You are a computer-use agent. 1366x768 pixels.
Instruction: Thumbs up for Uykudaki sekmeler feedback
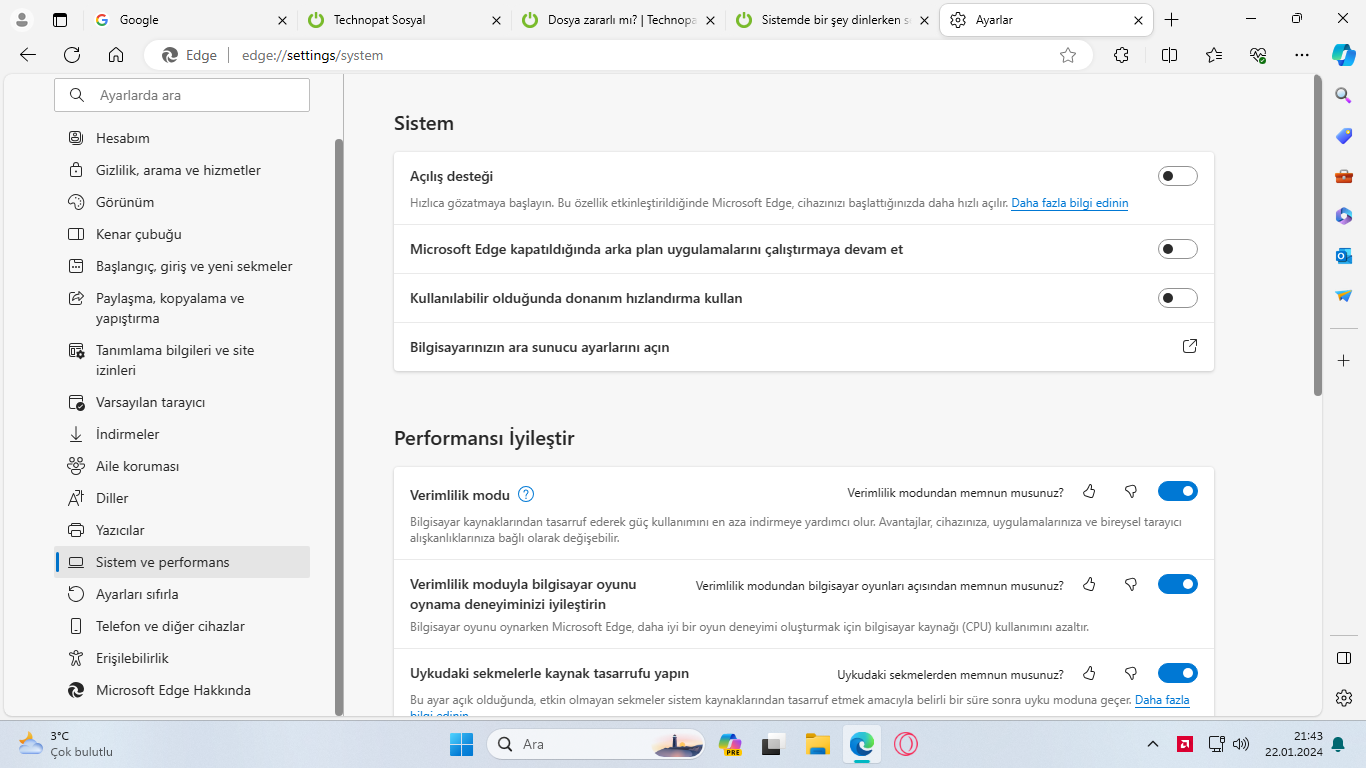pyautogui.click(x=1089, y=674)
